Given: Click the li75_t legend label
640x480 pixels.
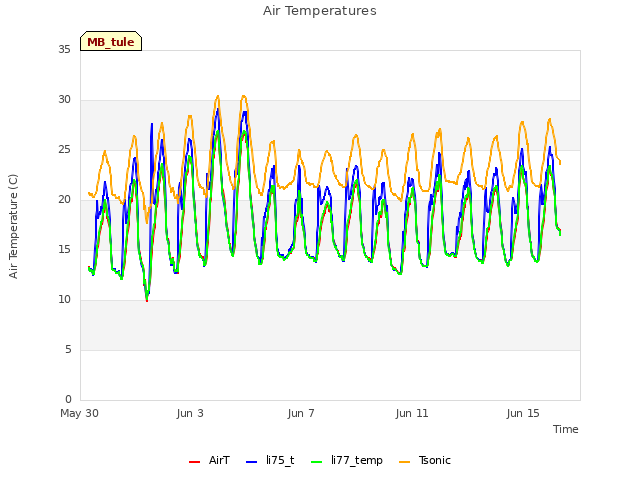Looking at the screenshot, I should click(280, 460).
